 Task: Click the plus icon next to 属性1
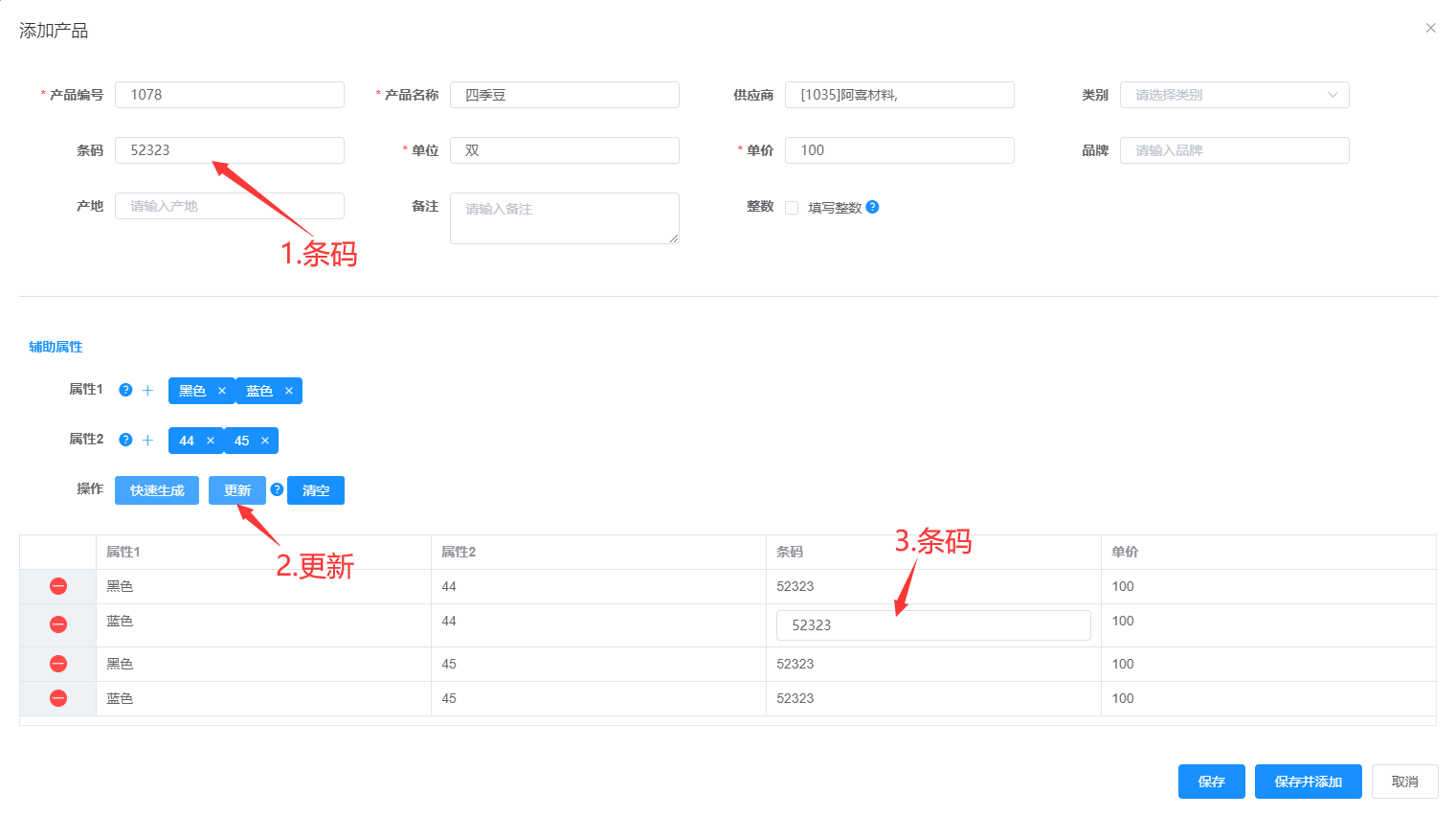(147, 391)
